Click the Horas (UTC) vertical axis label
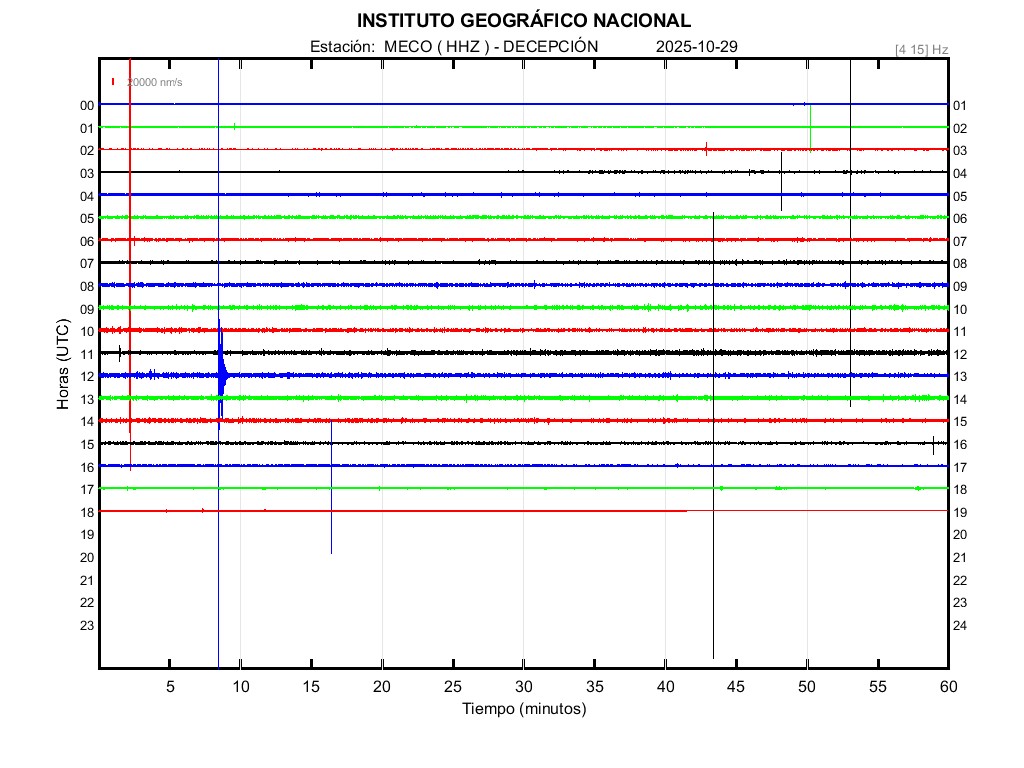The image size is (1024, 768). (x=63, y=363)
